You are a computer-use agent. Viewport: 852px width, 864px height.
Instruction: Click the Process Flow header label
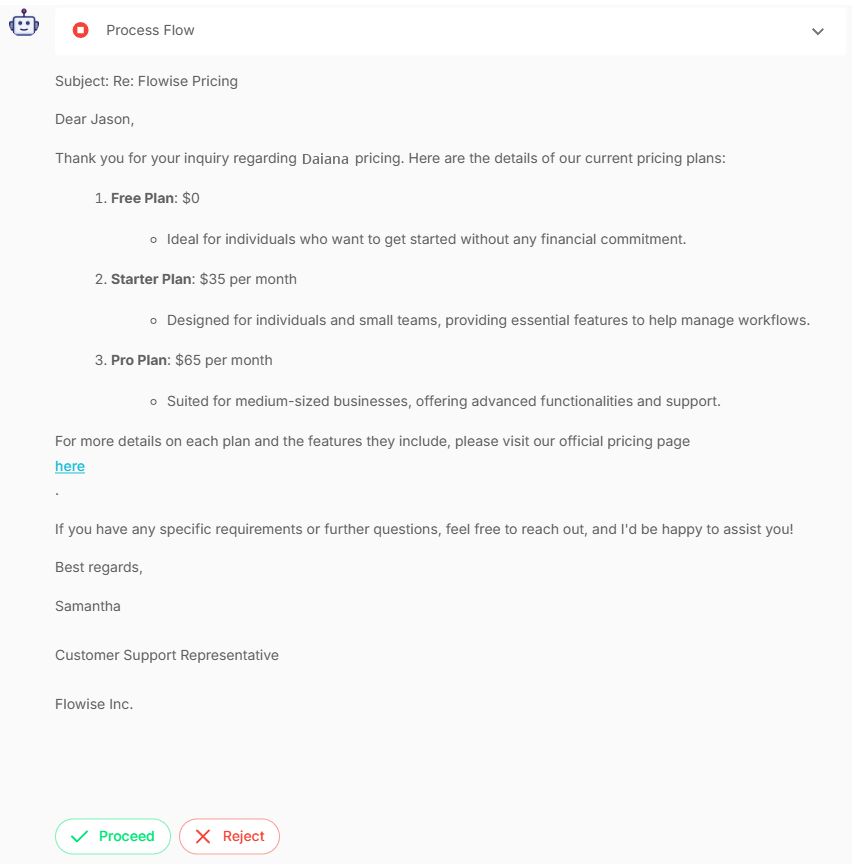(150, 30)
